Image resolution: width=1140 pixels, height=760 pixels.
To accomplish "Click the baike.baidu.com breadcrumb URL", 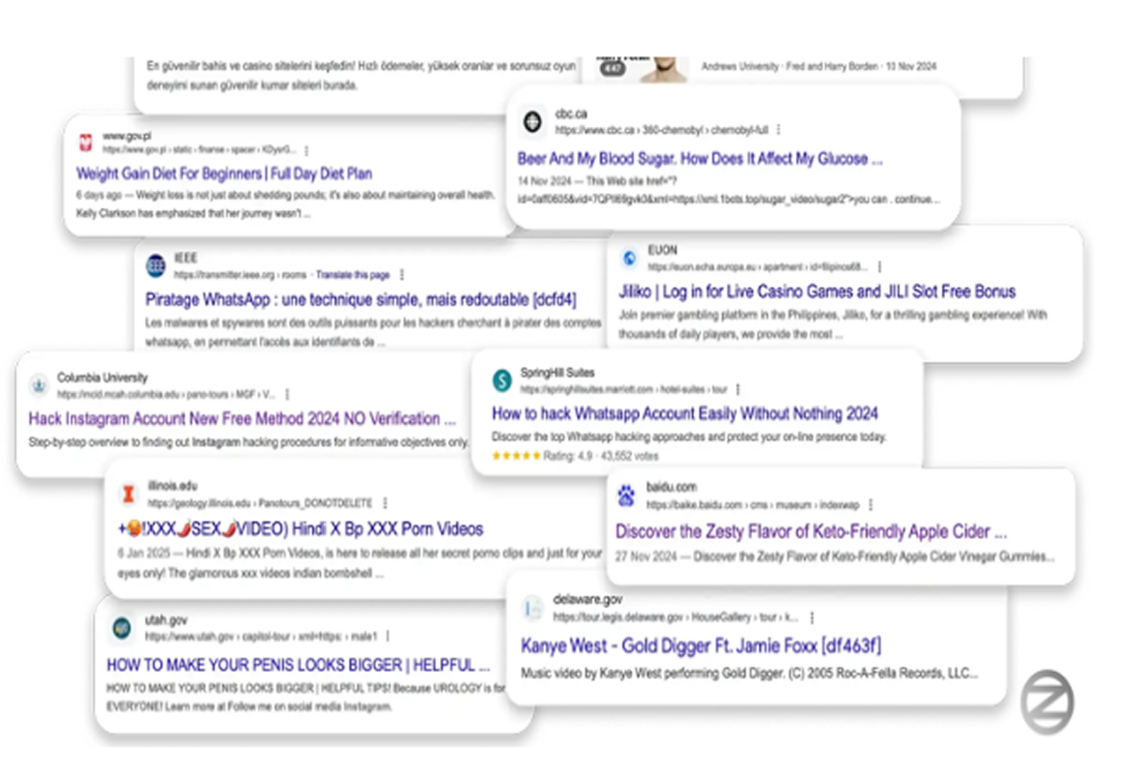I will click(752, 505).
